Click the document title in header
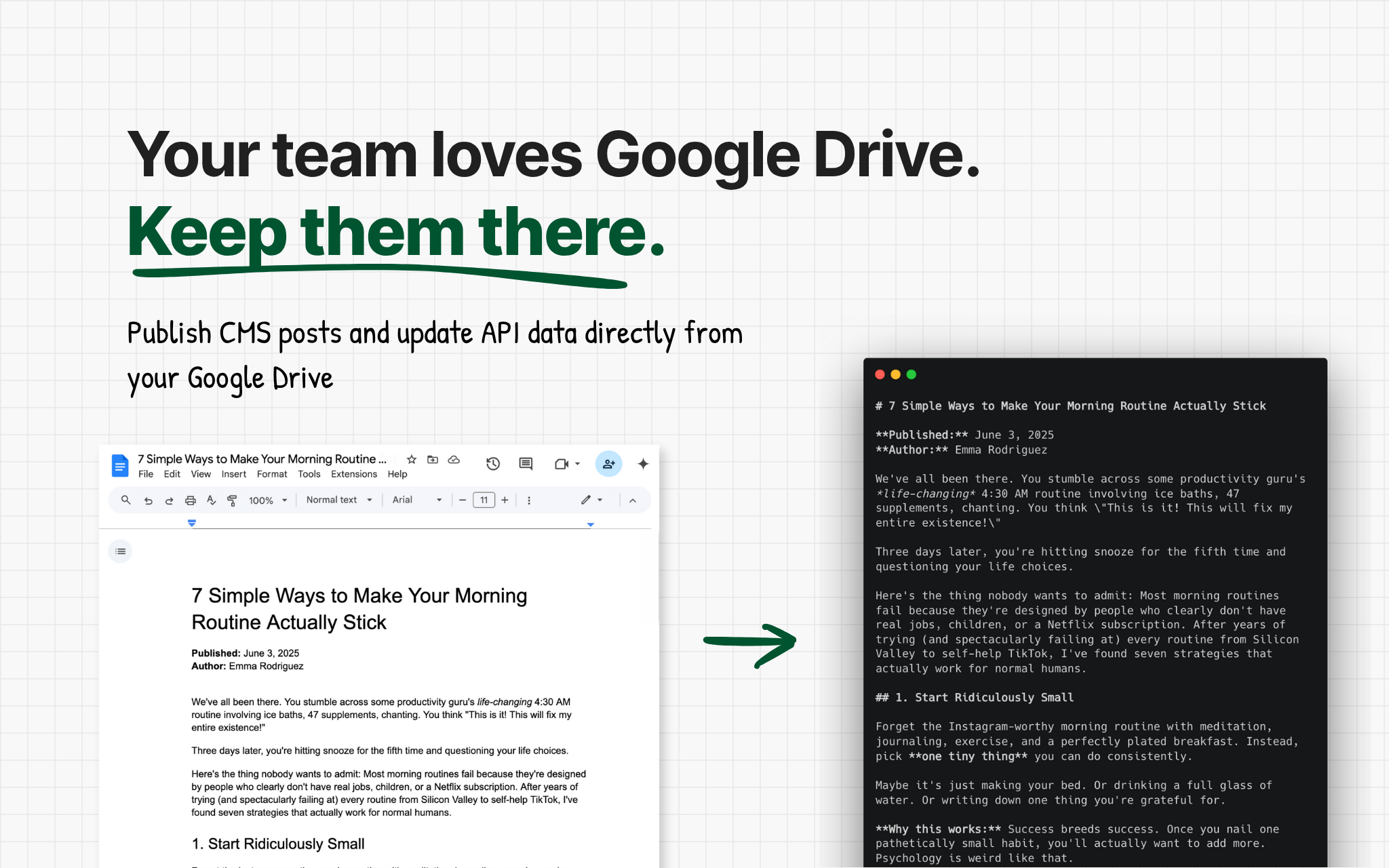 [262, 459]
